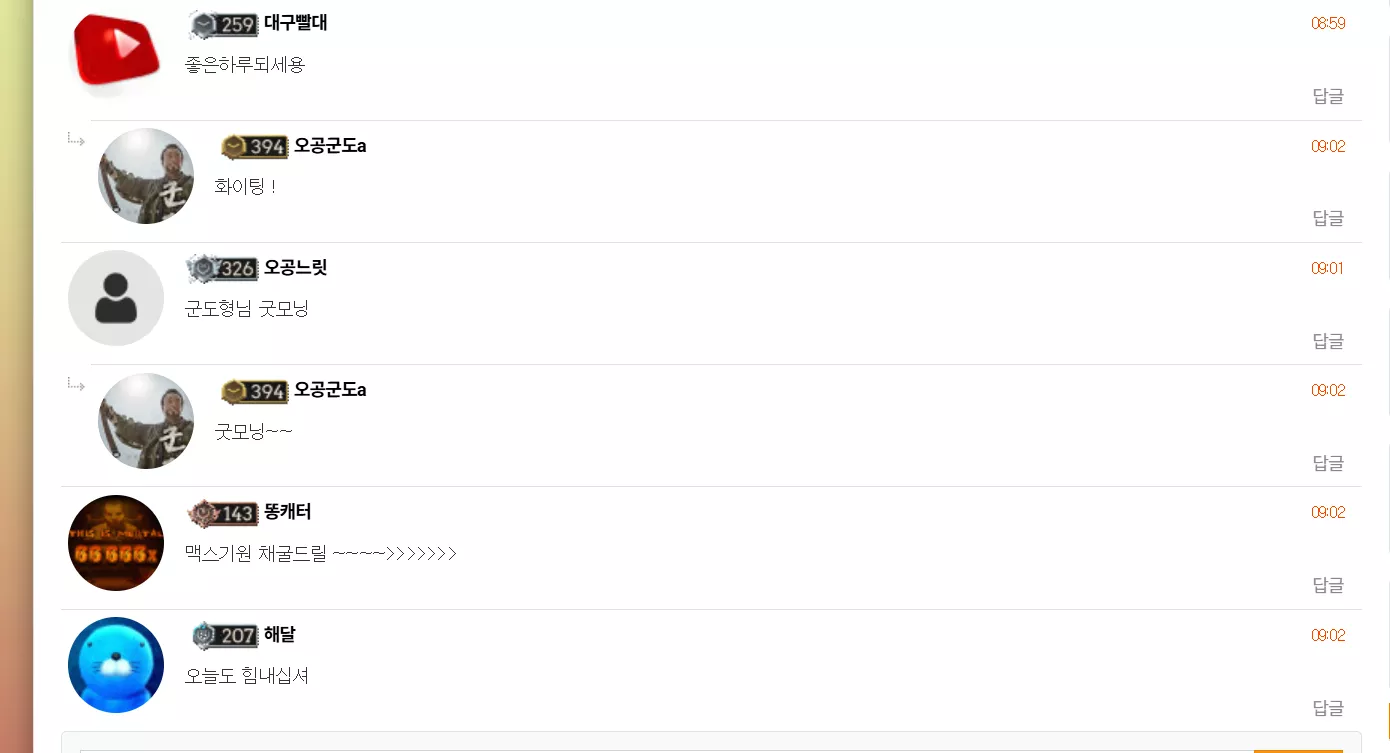Click the username 오공느릿

[x=295, y=268]
